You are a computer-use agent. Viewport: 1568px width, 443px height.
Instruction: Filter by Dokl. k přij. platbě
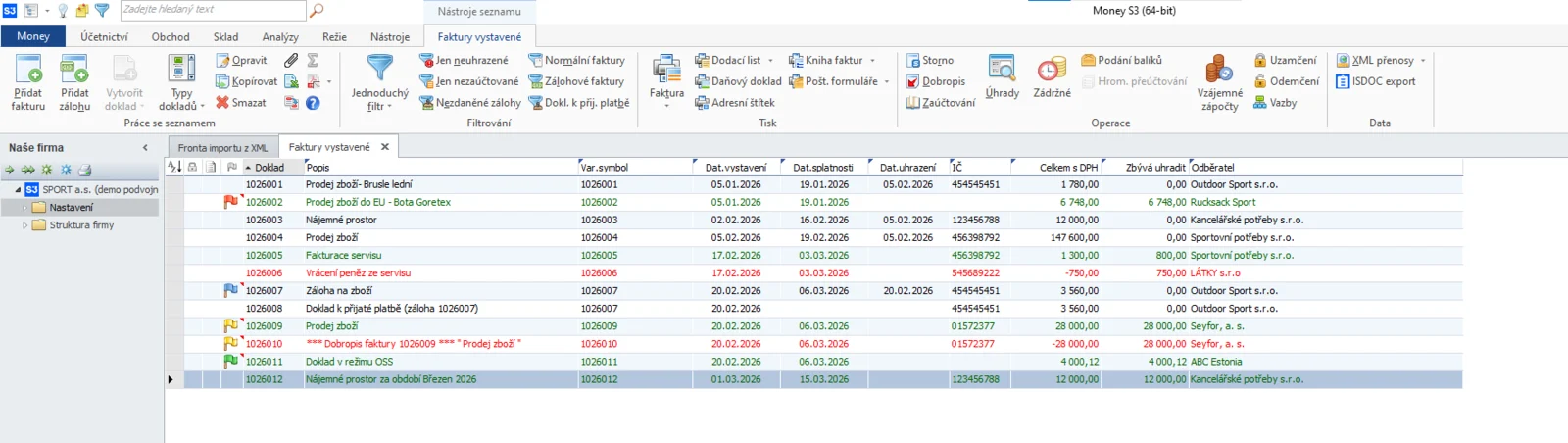click(578, 102)
